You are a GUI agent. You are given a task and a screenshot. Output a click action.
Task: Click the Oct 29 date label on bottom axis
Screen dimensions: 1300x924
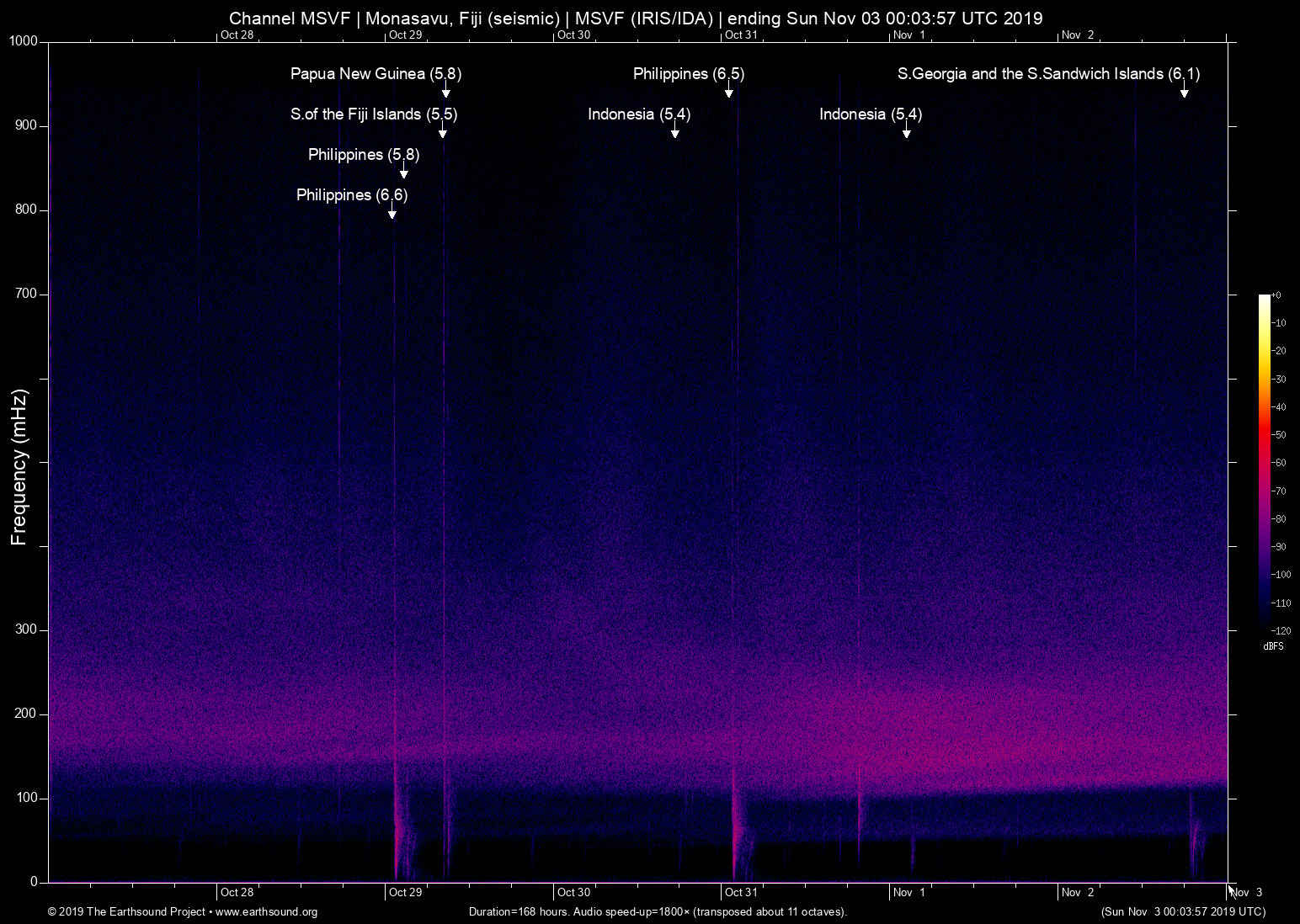[x=405, y=892]
